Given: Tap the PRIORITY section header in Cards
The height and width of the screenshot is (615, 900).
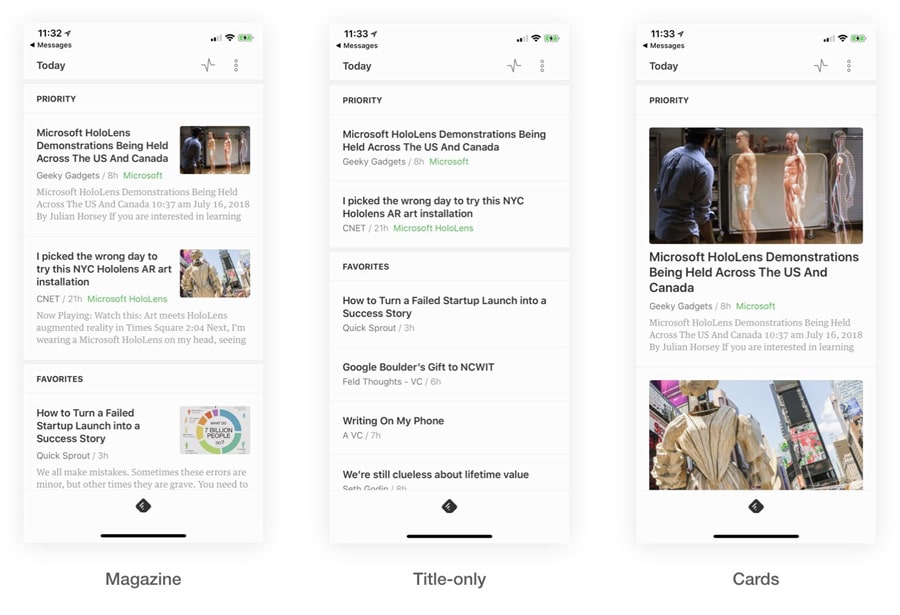Looking at the screenshot, I should click(x=669, y=100).
